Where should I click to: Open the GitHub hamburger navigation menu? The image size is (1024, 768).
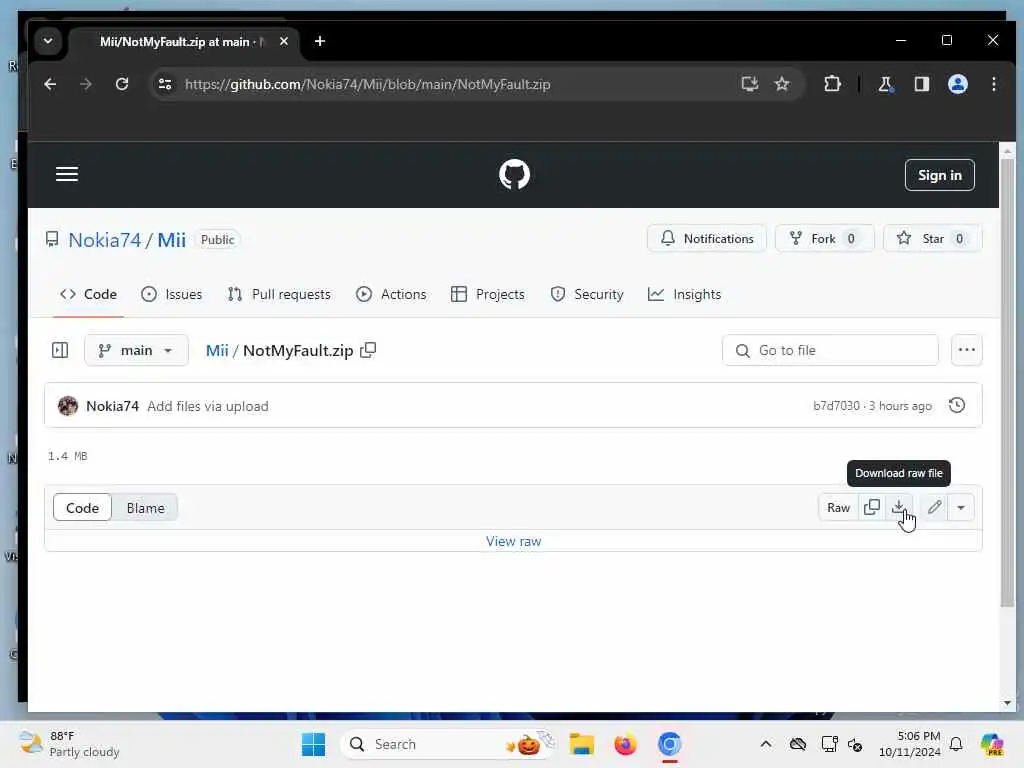[x=67, y=174]
